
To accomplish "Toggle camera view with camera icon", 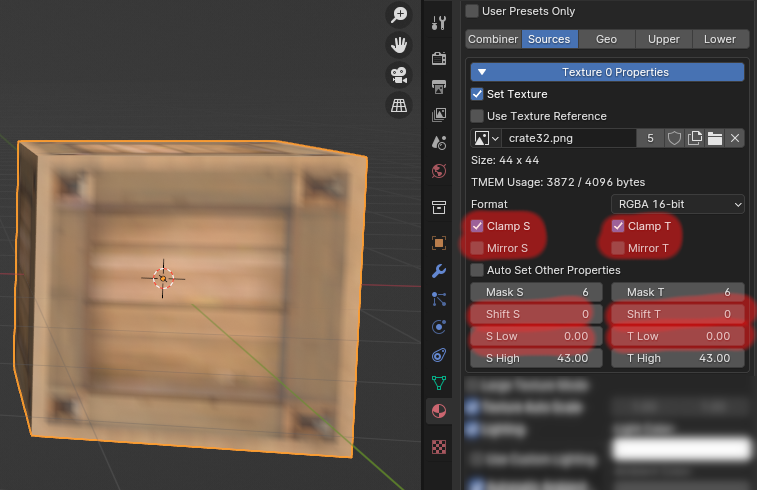I will point(399,75).
